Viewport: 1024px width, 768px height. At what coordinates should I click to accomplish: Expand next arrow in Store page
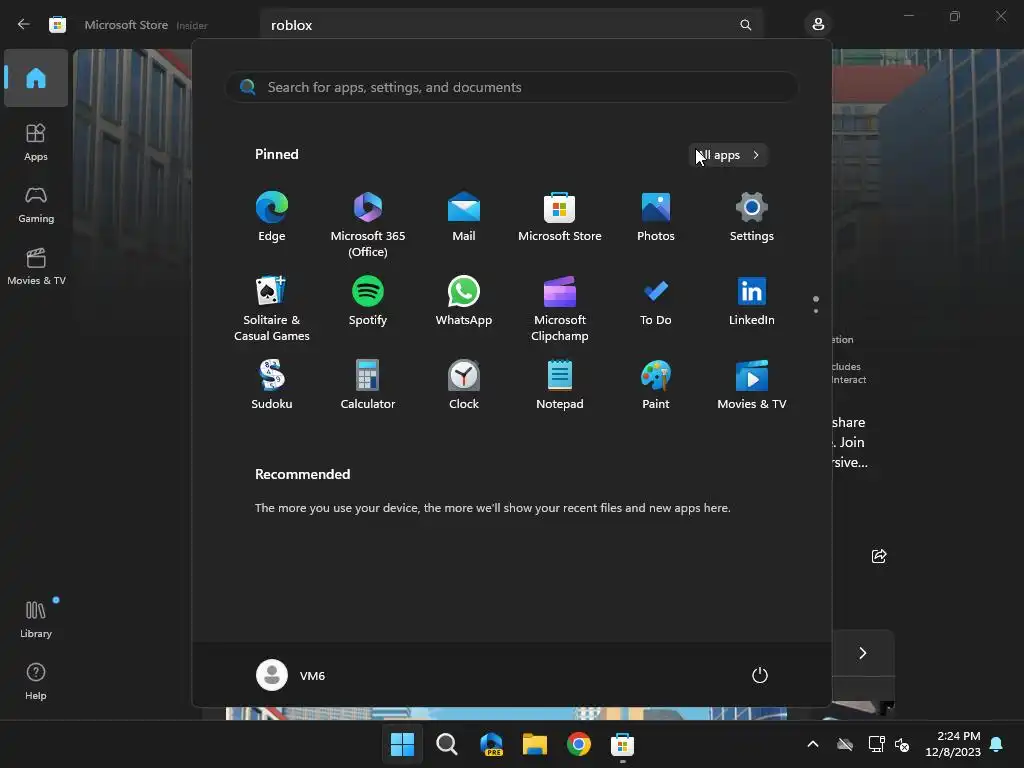tap(863, 653)
